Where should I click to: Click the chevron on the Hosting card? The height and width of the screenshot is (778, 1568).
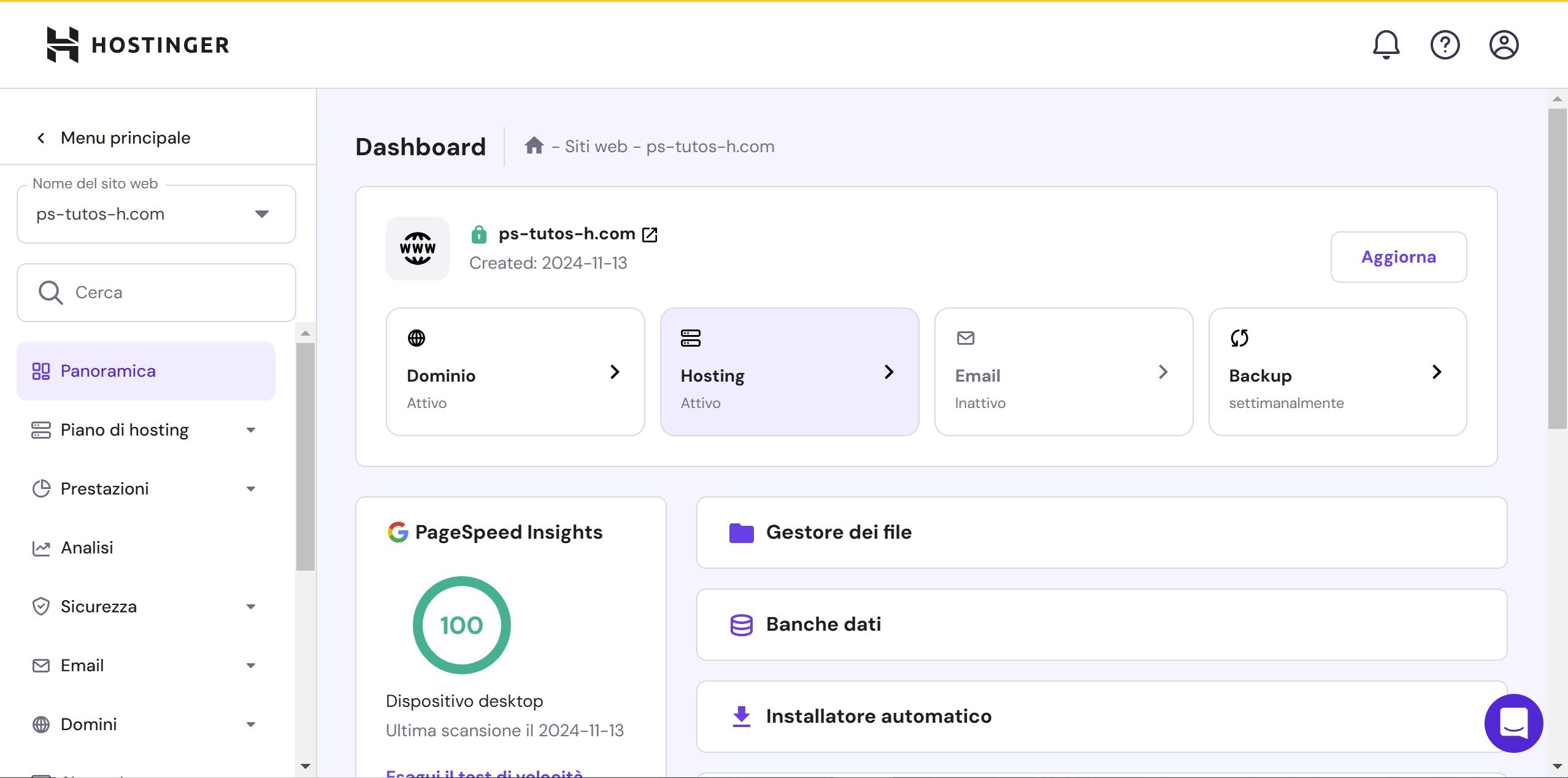pos(889,372)
